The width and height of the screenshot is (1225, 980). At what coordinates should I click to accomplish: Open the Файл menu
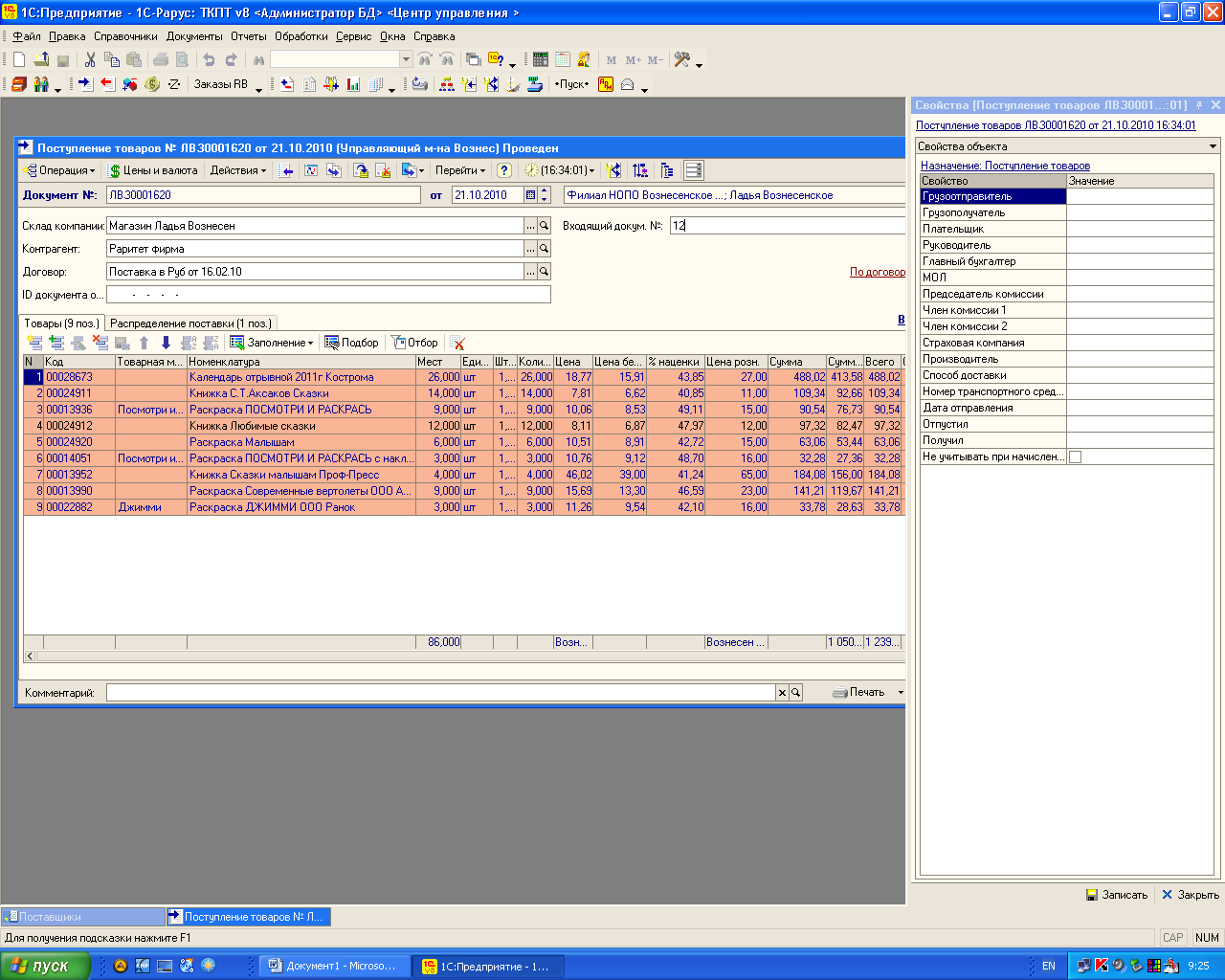26,36
